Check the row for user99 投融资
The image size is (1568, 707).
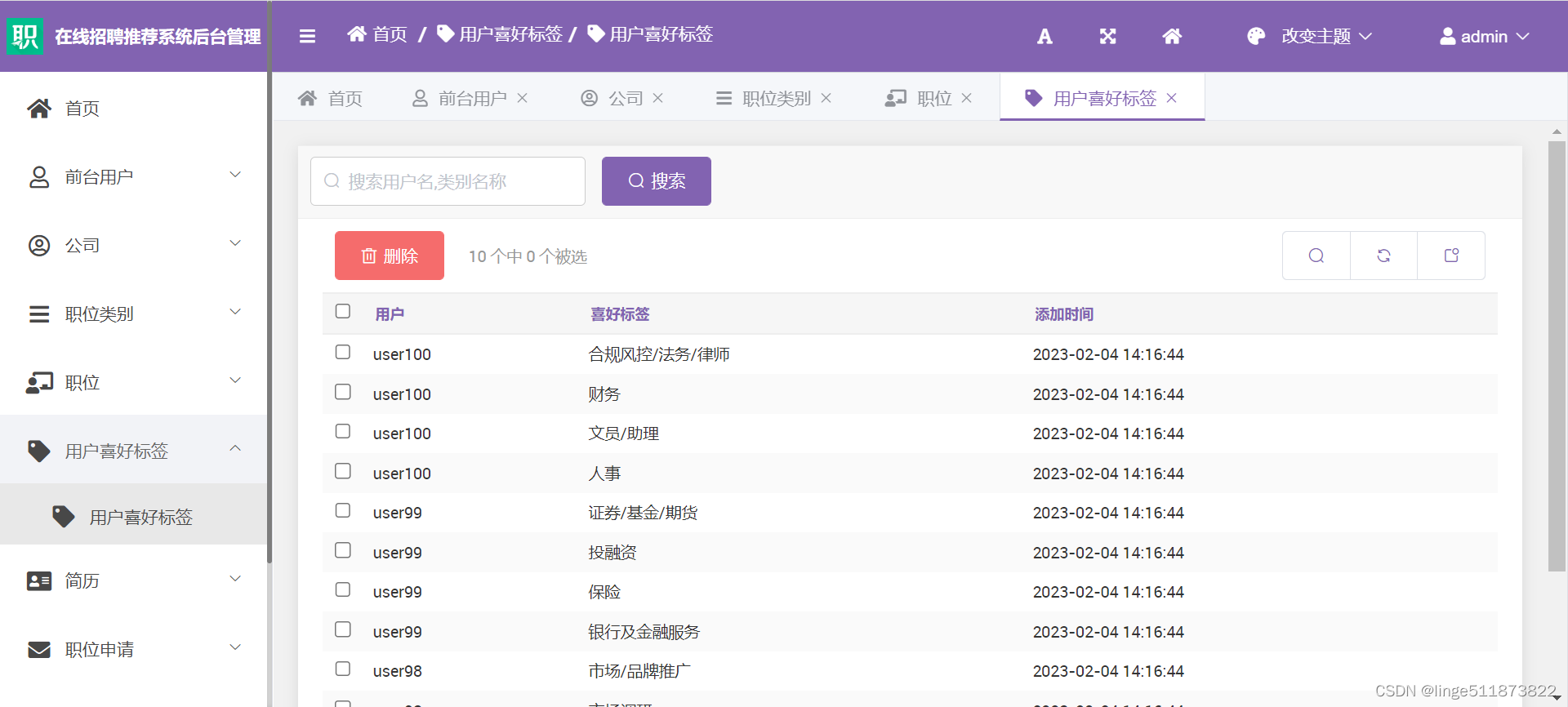click(343, 550)
